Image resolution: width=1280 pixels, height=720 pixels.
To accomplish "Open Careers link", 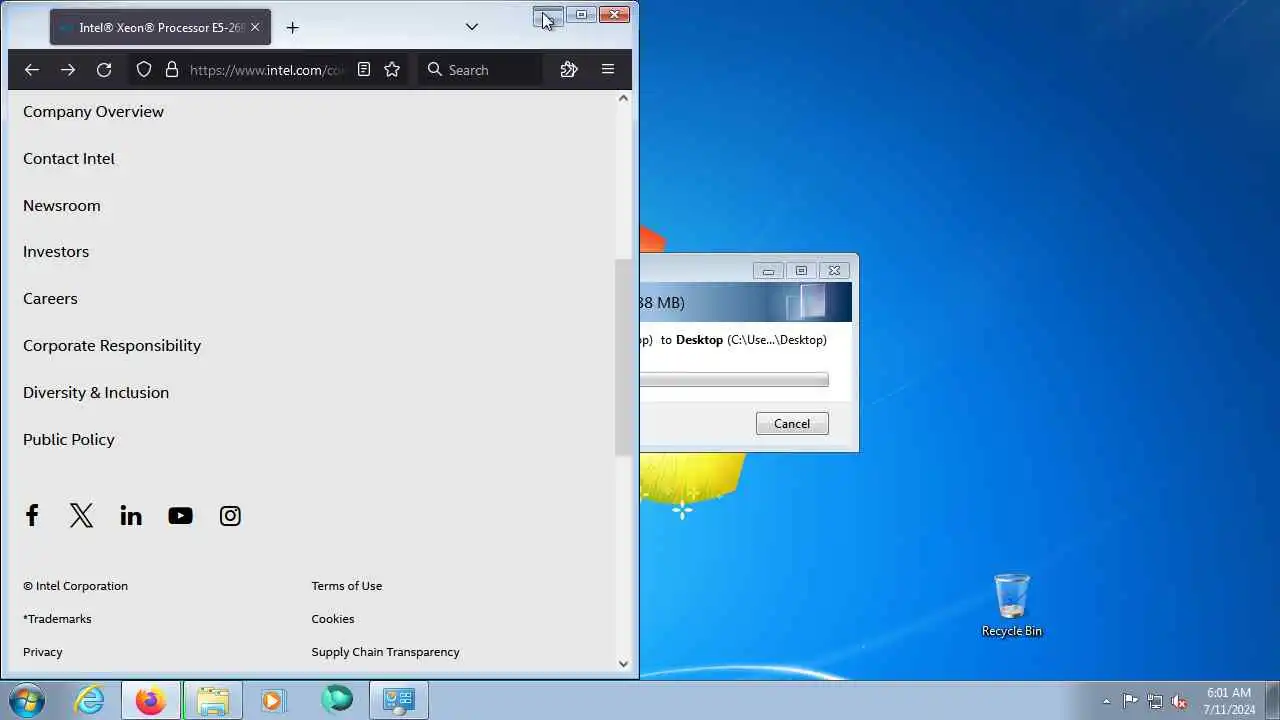I will [x=50, y=298].
